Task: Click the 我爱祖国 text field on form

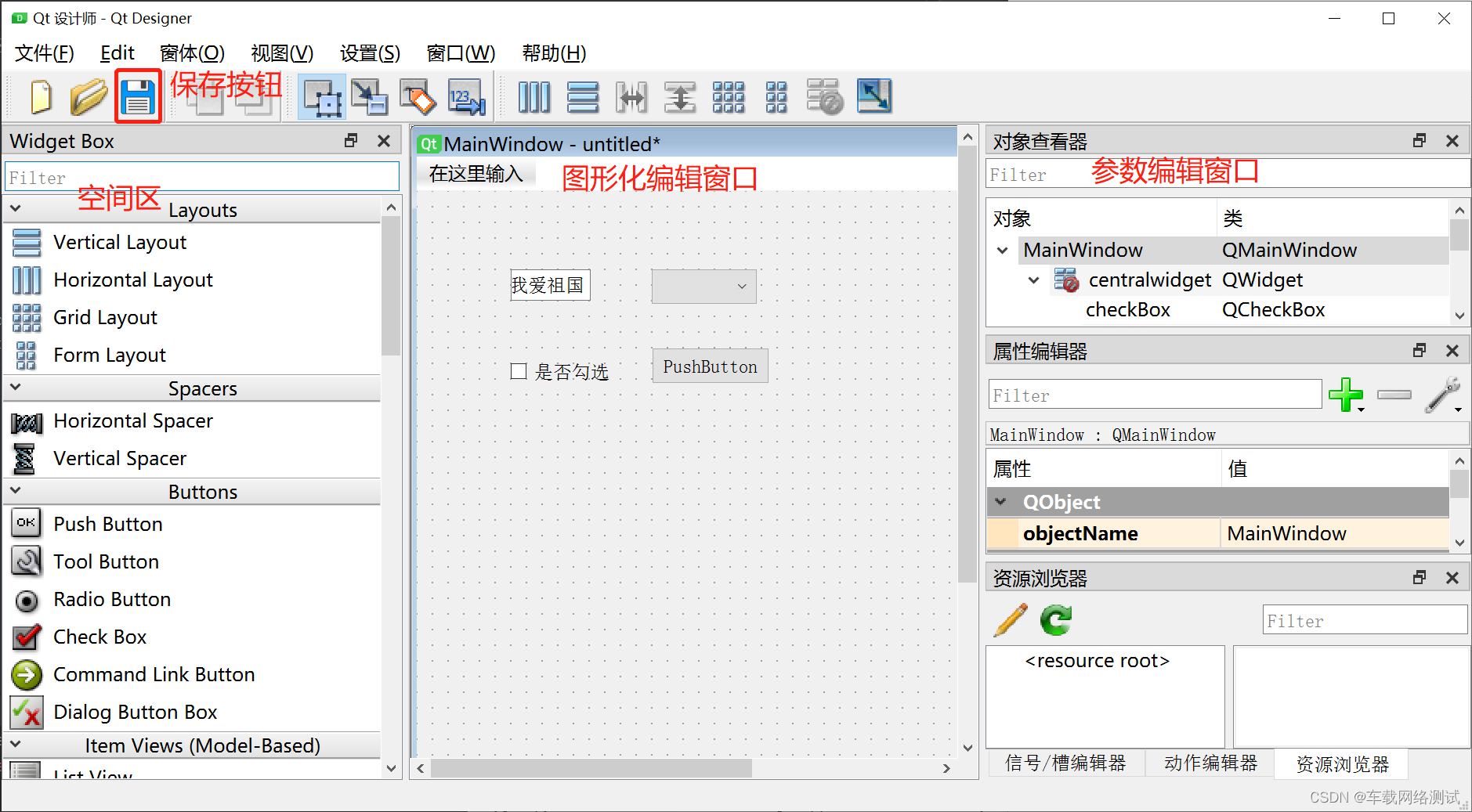Action: pos(550,286)
